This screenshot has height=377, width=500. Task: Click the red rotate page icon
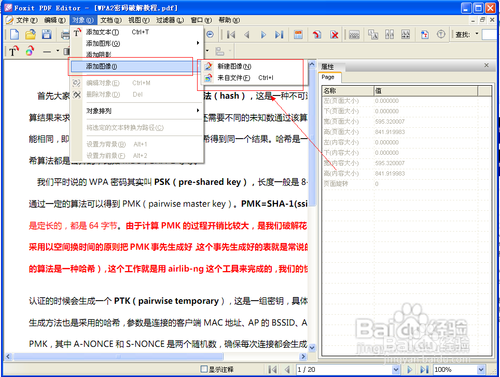click(x=317, y=34)
